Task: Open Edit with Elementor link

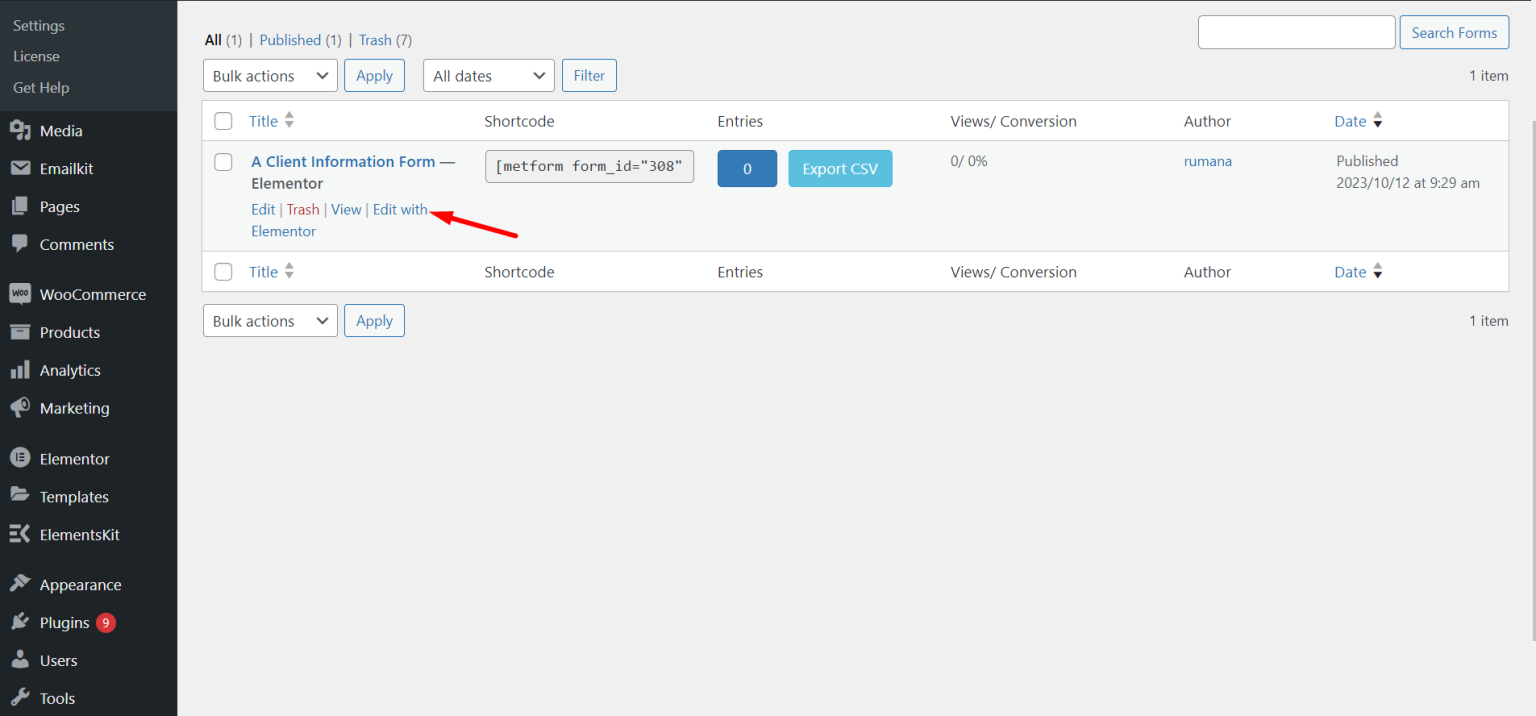Action: click(x=399, y=209)
